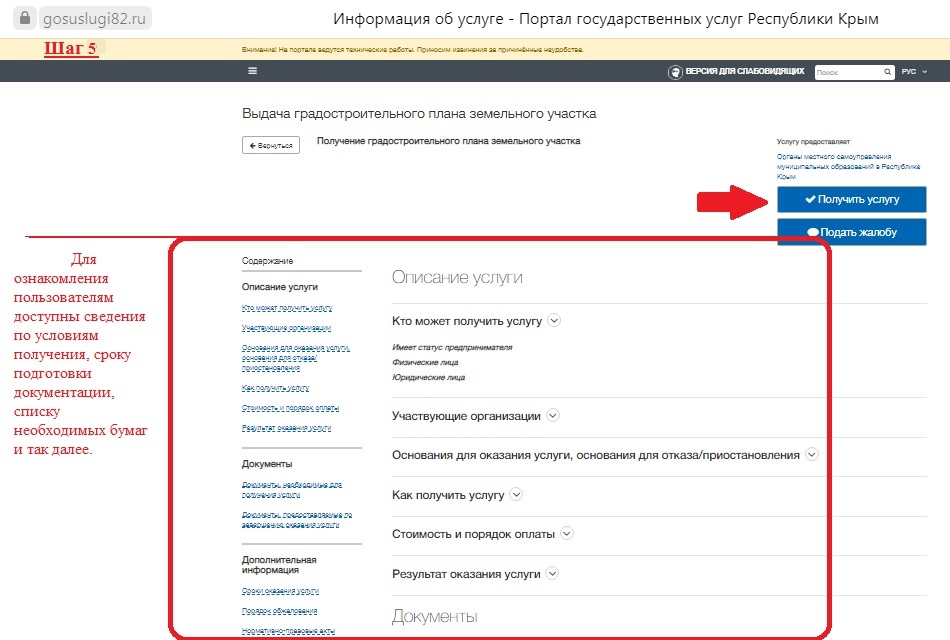This screenshot has height=640, width=950.
Task: Expand the 'Как получить услугу' chevron
Action: [516, 495]
